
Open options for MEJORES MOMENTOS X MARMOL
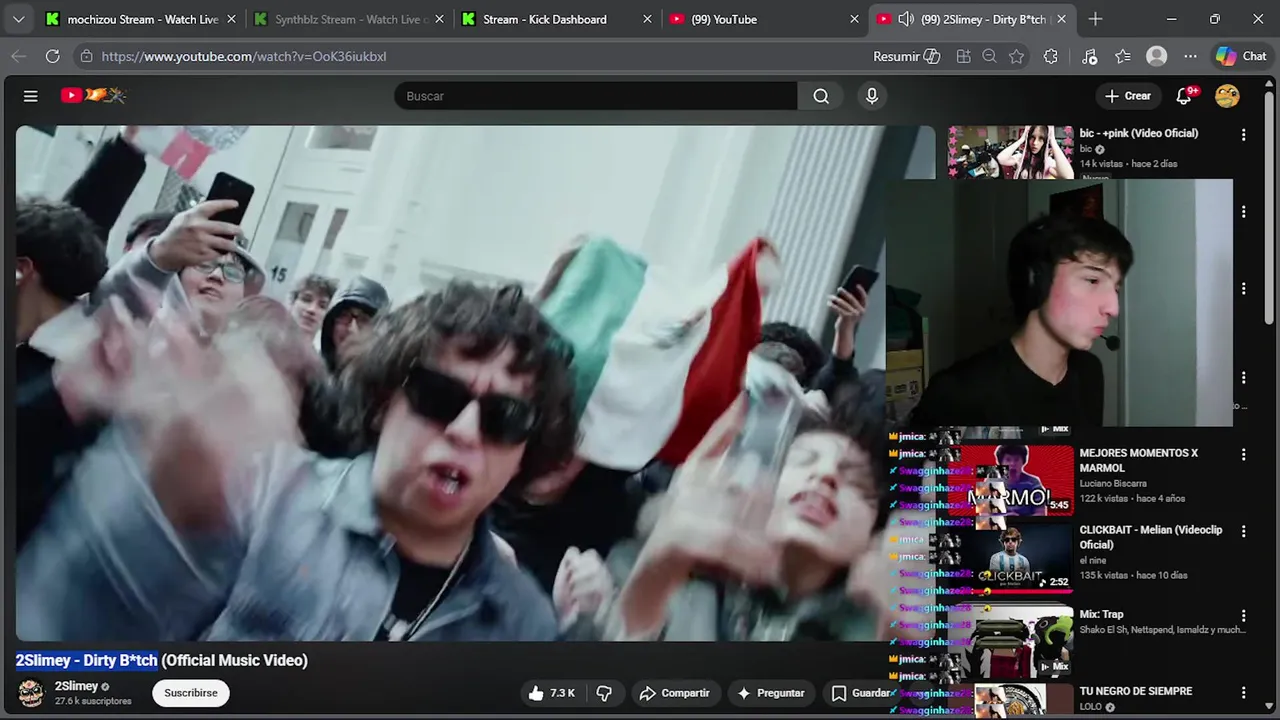[1244, 454]
